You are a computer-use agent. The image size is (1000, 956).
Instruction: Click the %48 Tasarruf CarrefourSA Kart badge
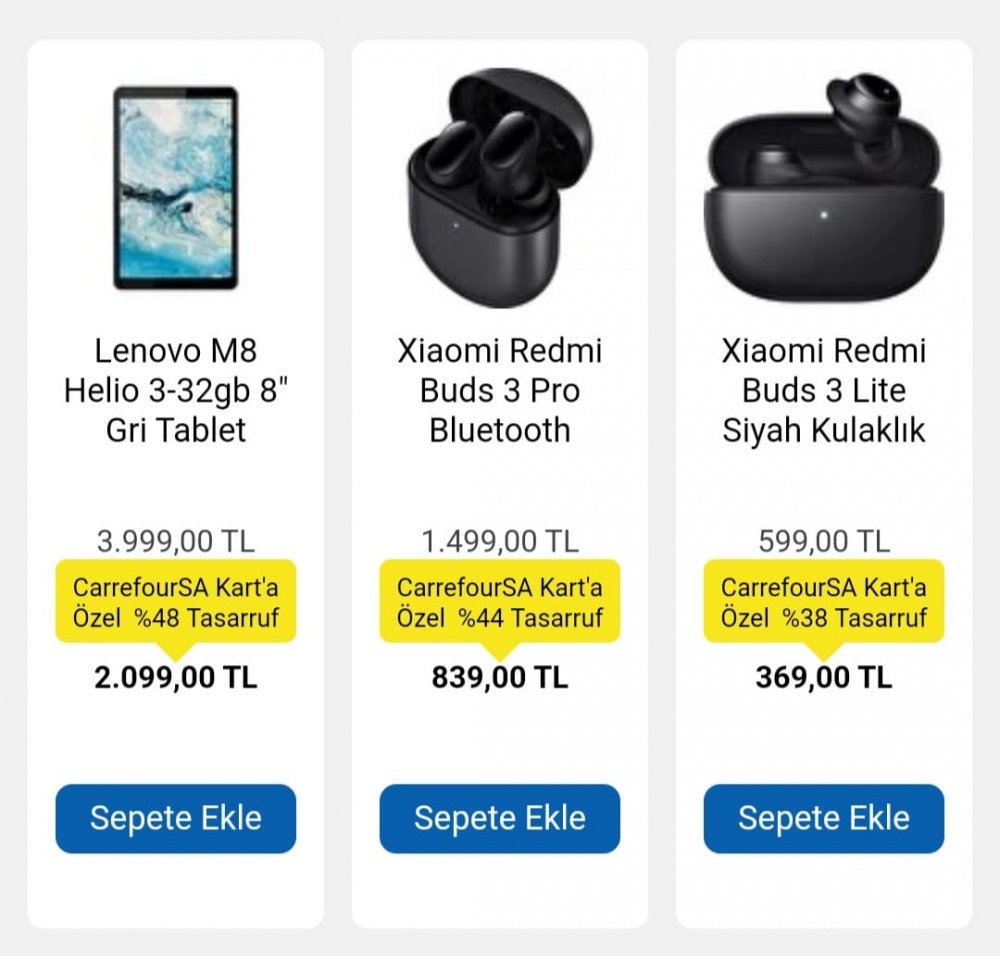(176, 602)
